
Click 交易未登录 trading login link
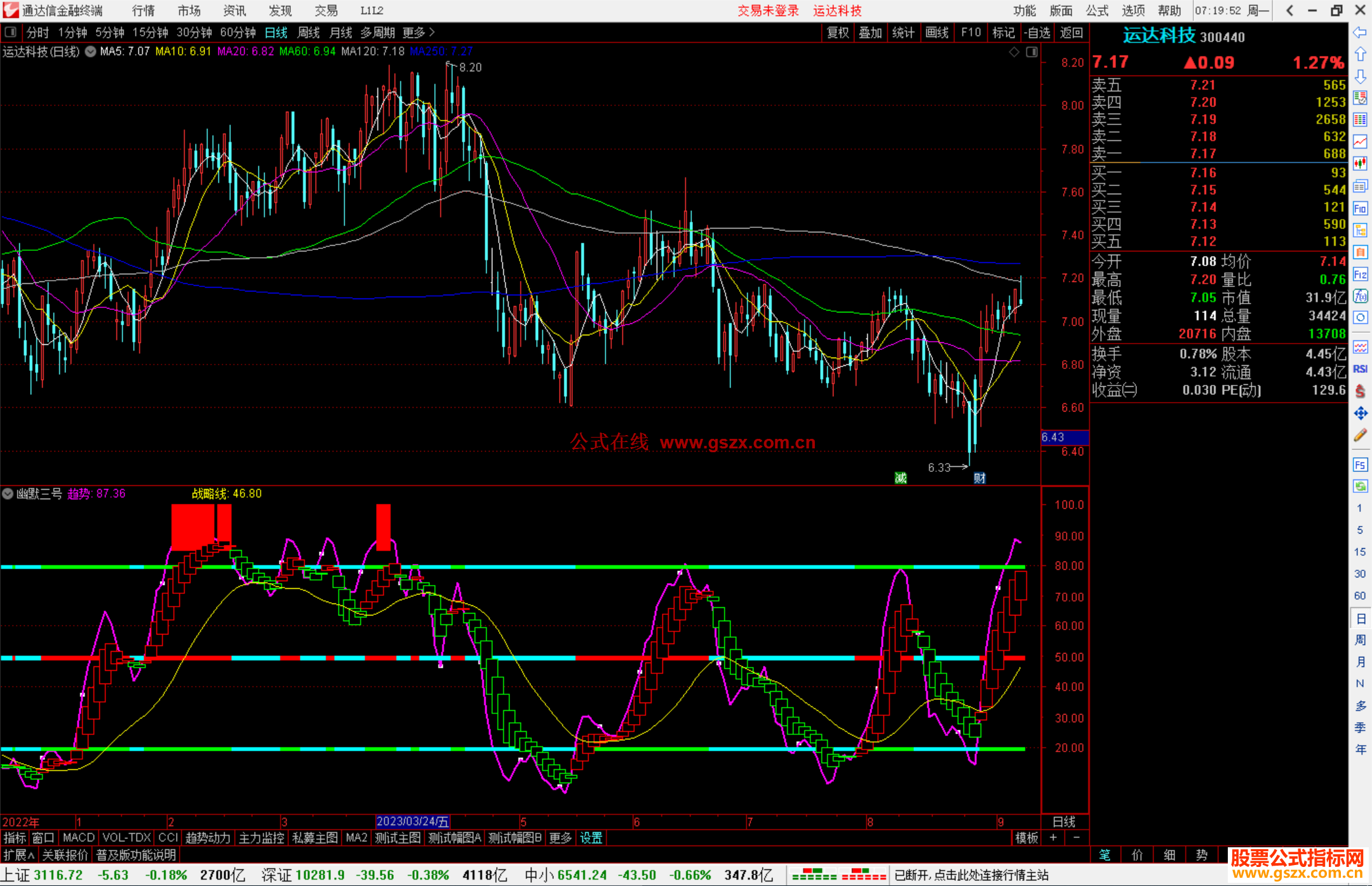tap(768, 11)
